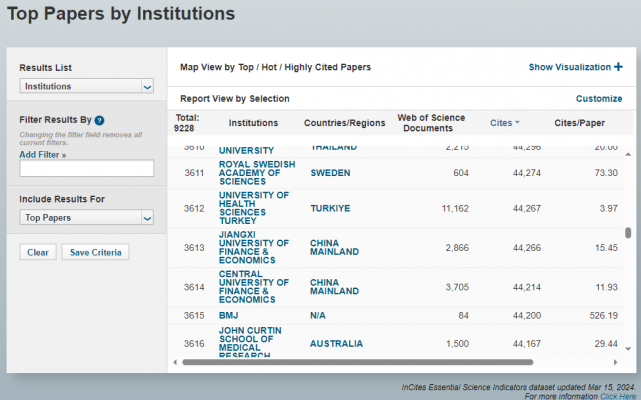
Task: Click the Cites sort arrow icon
Action: 517,123
